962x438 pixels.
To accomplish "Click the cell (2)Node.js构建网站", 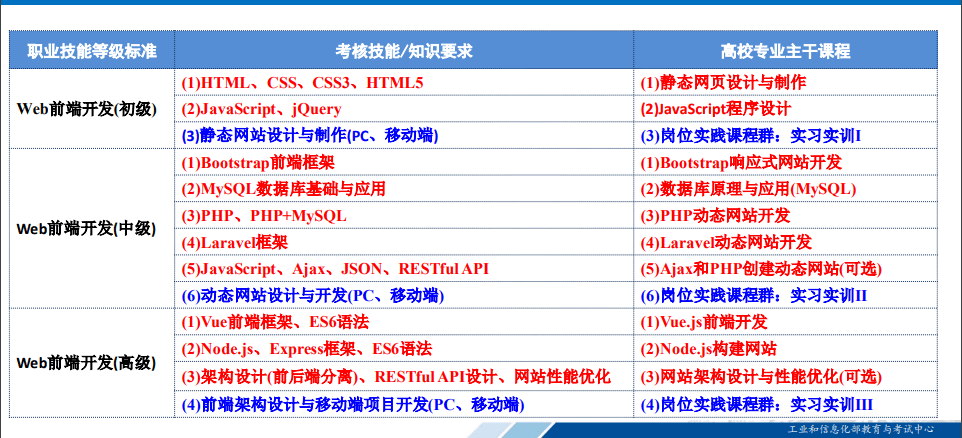I will [785, 349].
